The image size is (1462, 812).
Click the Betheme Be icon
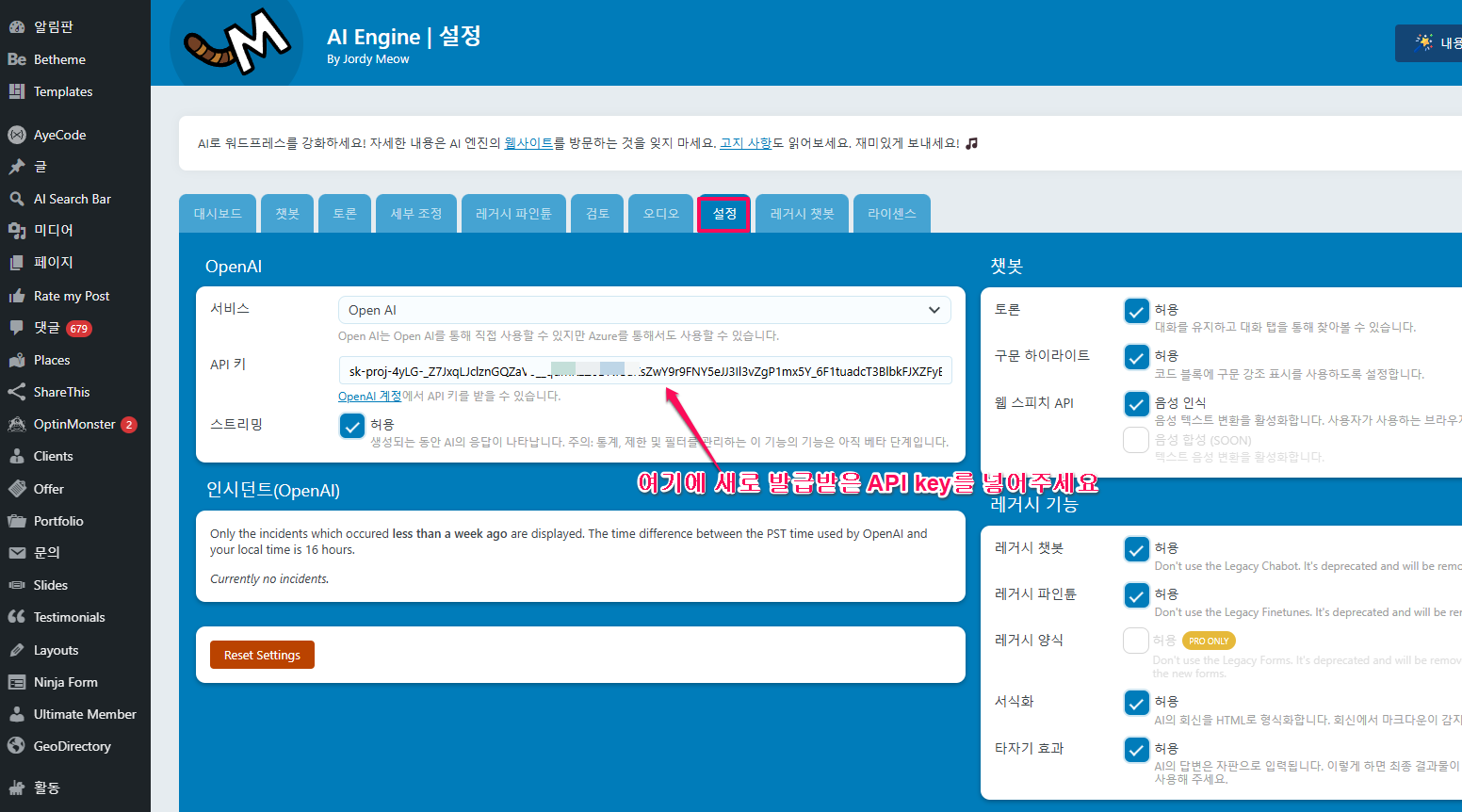17,59
